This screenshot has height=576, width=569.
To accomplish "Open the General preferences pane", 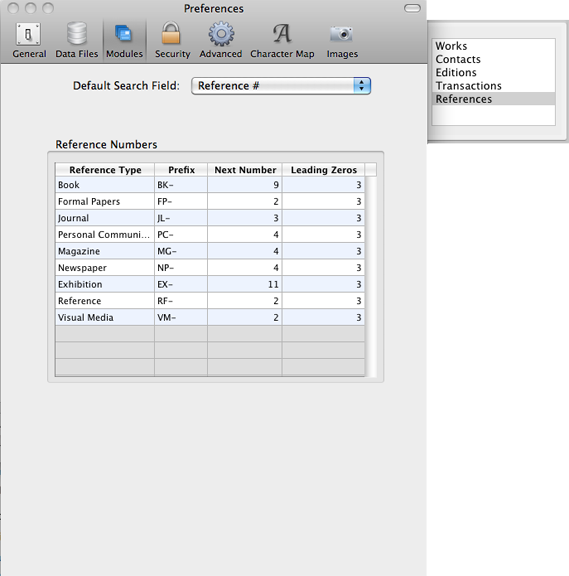I will point(29,40).
